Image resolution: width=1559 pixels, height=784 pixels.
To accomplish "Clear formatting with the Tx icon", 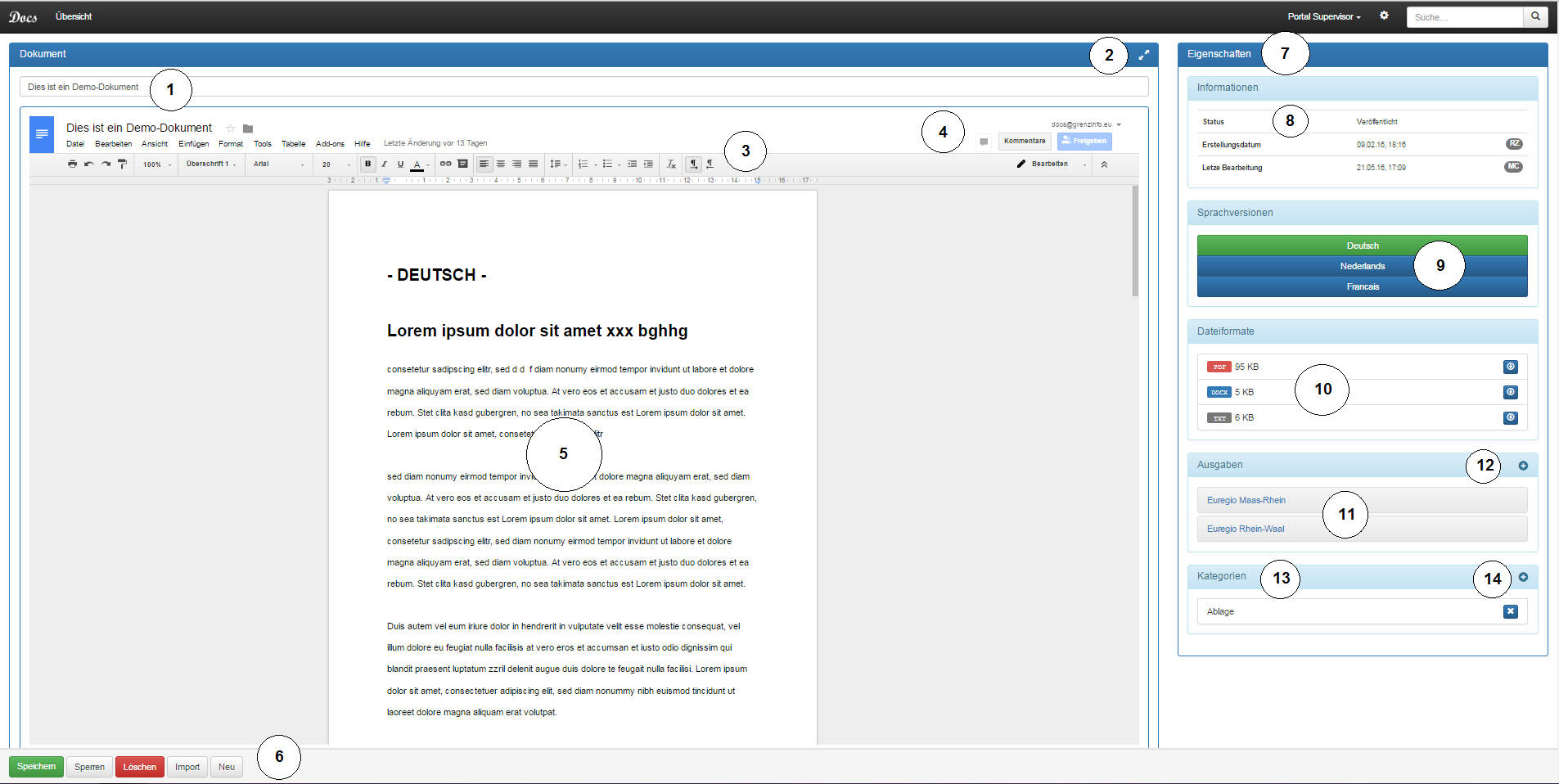I will pos(671,164).
